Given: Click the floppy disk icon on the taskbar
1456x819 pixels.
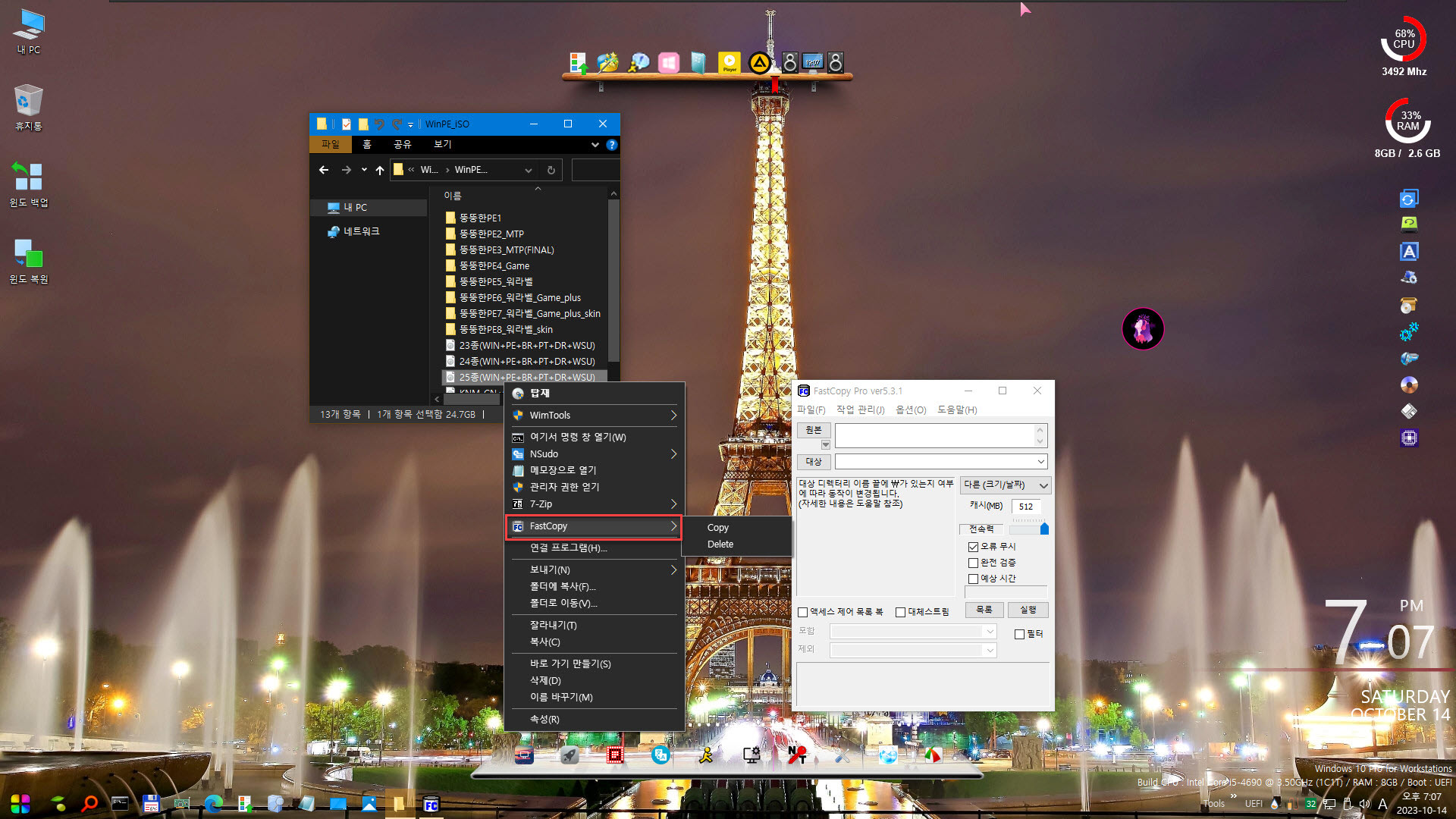Looking at the screenshot, I should [151, 804].
